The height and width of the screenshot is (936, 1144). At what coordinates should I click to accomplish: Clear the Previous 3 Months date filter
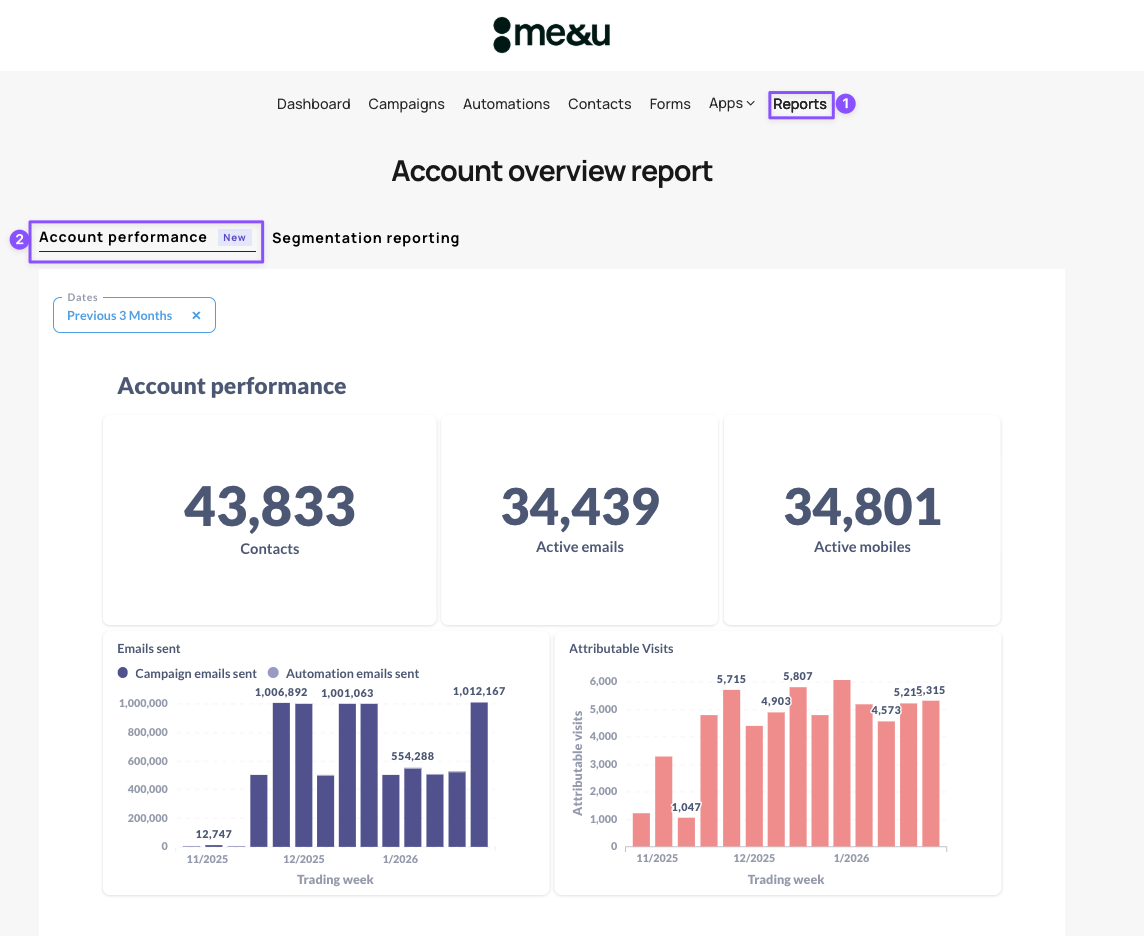(196, 316)
